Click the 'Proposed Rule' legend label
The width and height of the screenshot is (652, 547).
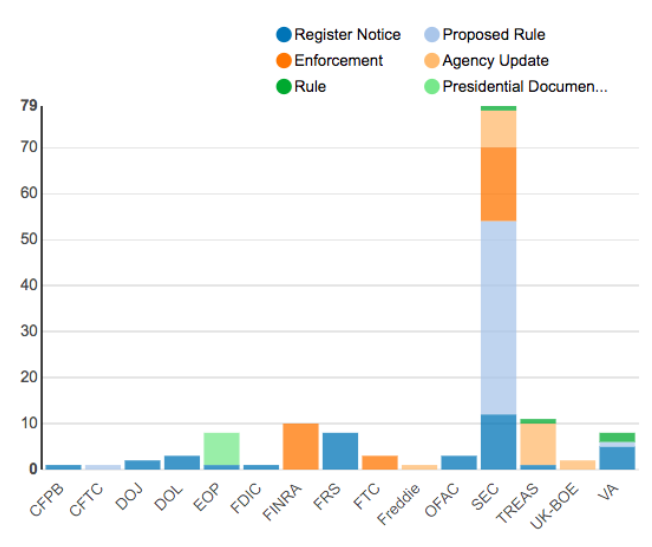494,35
